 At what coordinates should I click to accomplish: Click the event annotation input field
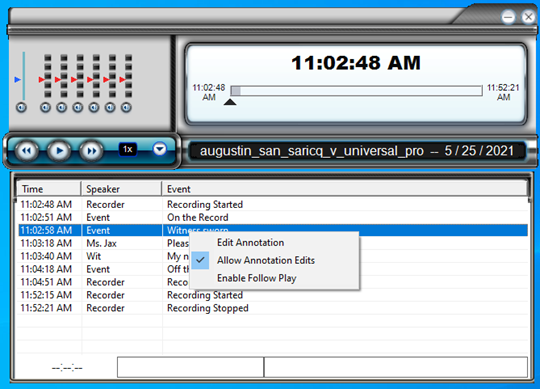click(x=396, y=367)
